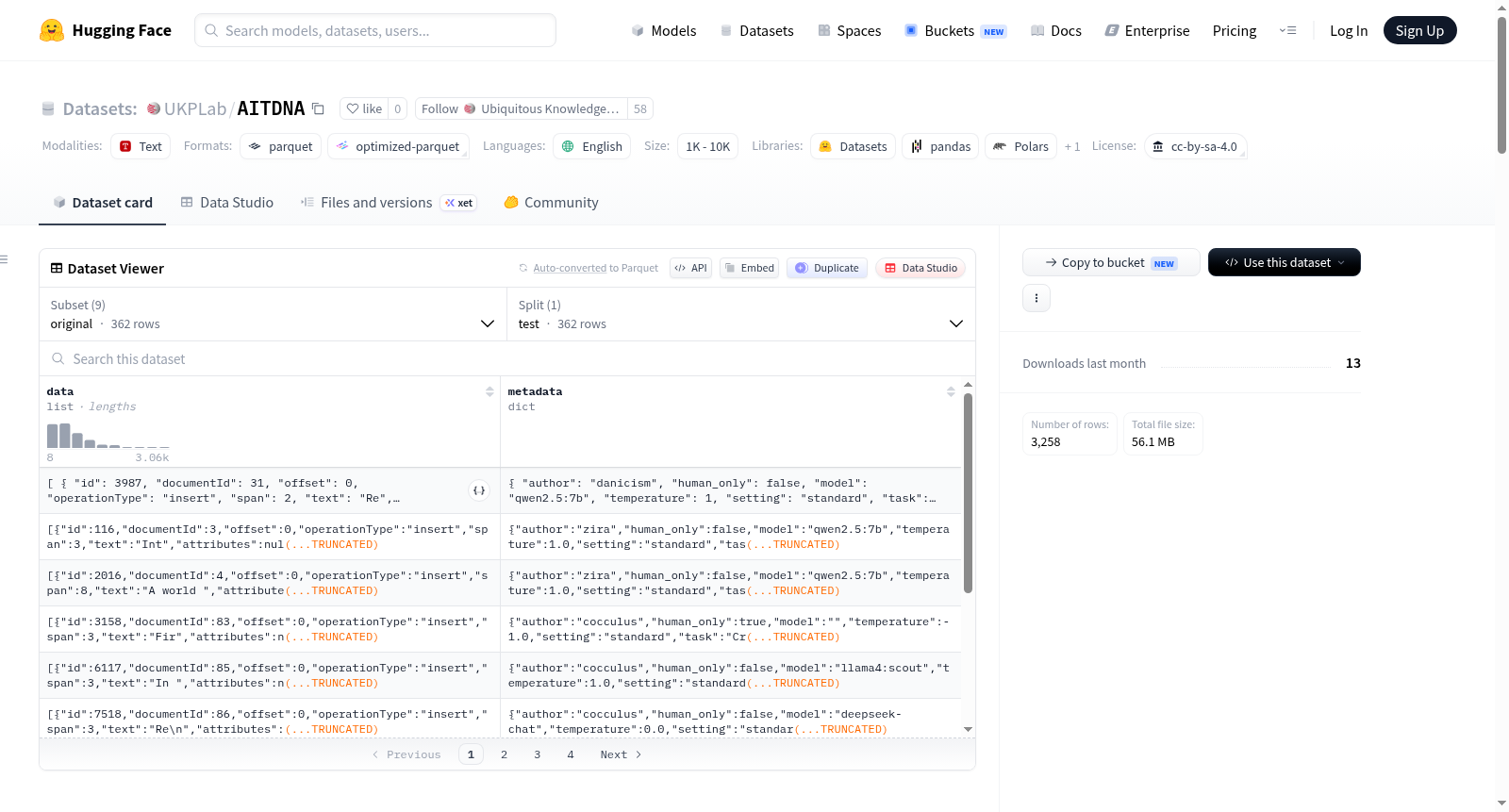Viewport: 1509px width, 812px height.
Task: Open the Buckets page
Action: tap(955, 30)
